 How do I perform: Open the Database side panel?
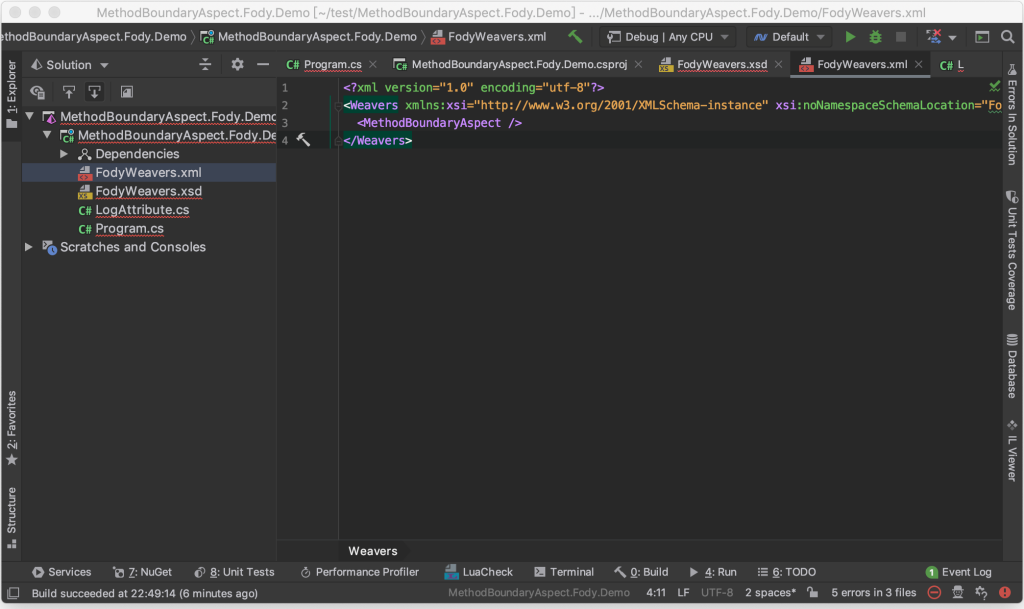point(1012,366)
